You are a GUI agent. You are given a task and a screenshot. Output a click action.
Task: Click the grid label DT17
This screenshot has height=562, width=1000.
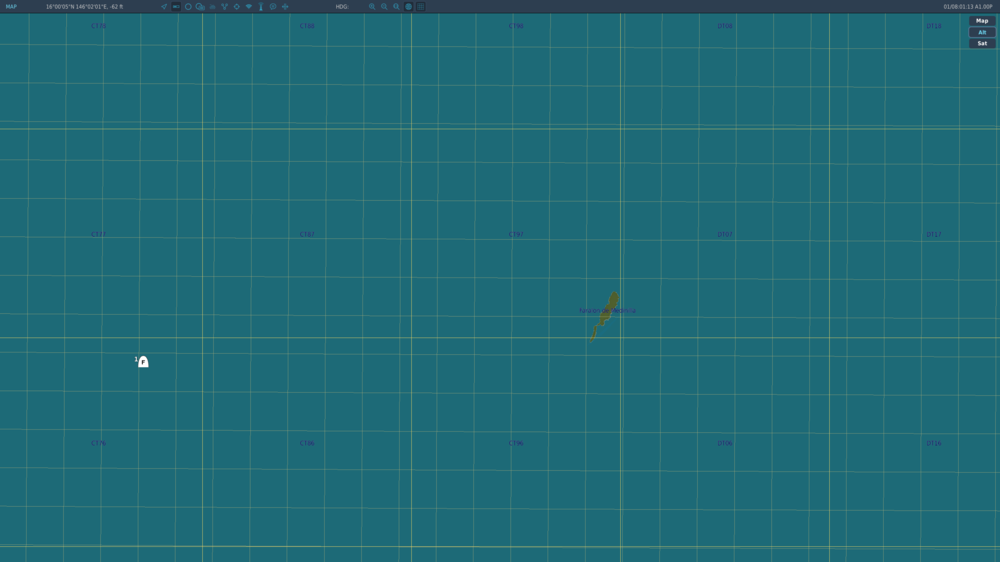coord(934,235)
